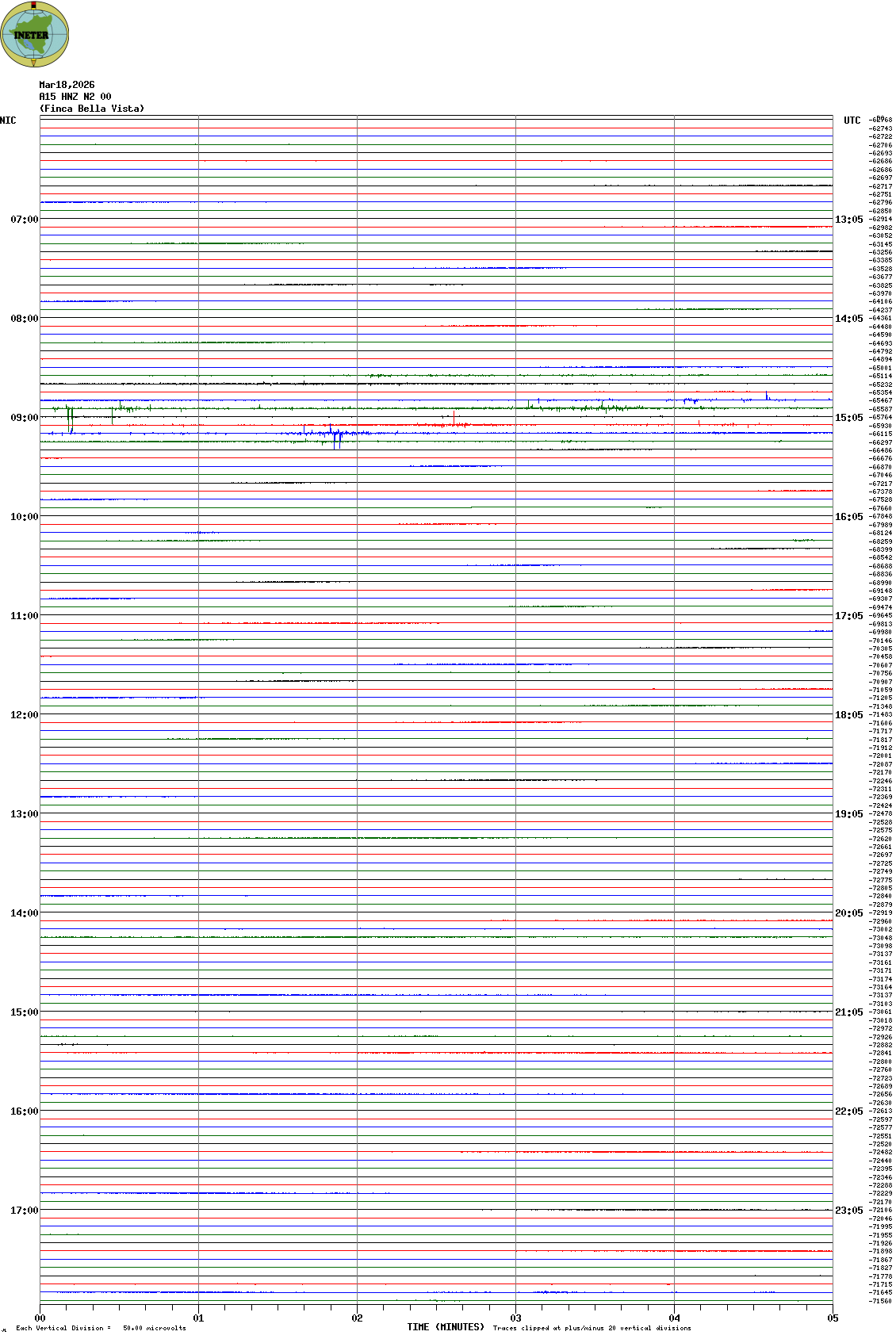
Task: Select the 23:05 UTC time marker
Action: (x=848, y=1211)
